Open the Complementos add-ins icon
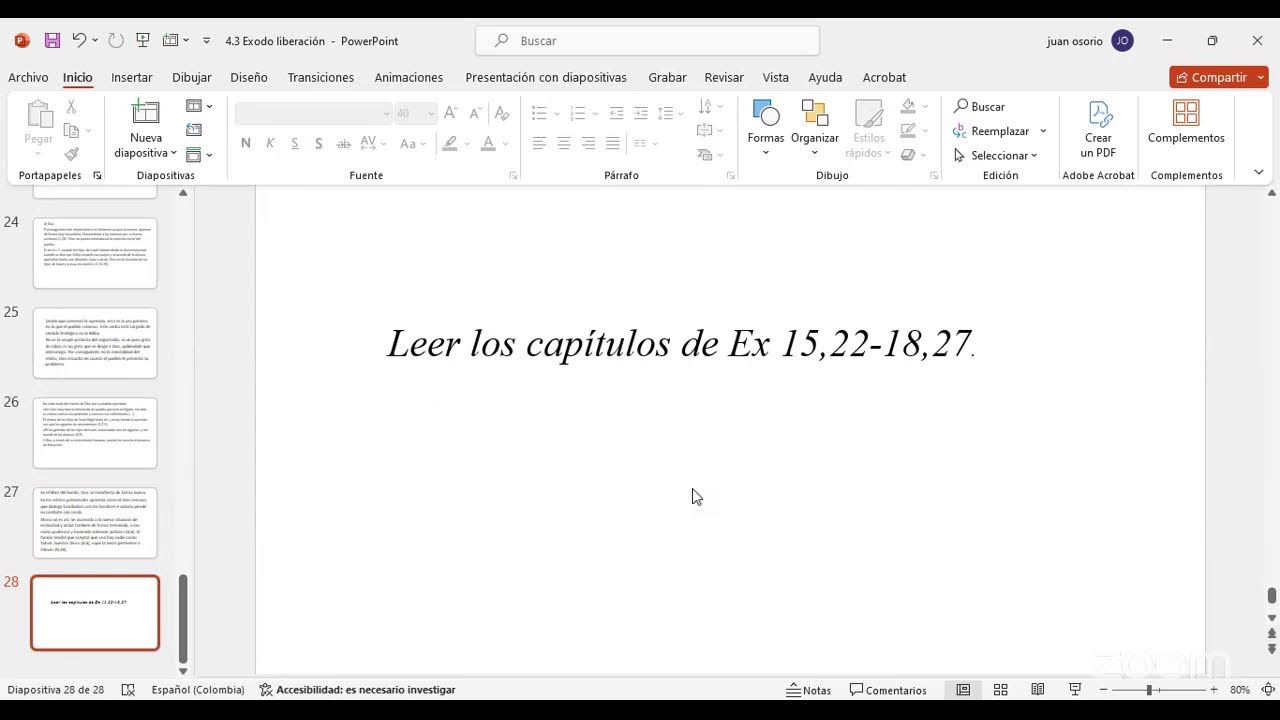The image size is (1280, 720). point(1186,122)
